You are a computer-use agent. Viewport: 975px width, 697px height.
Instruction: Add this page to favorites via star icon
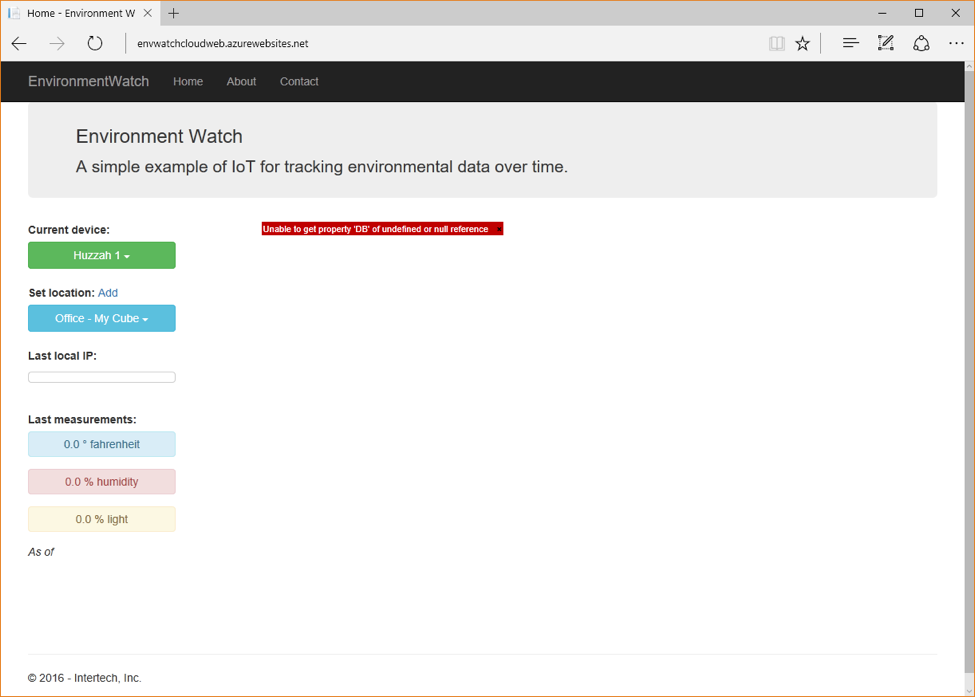803,43
